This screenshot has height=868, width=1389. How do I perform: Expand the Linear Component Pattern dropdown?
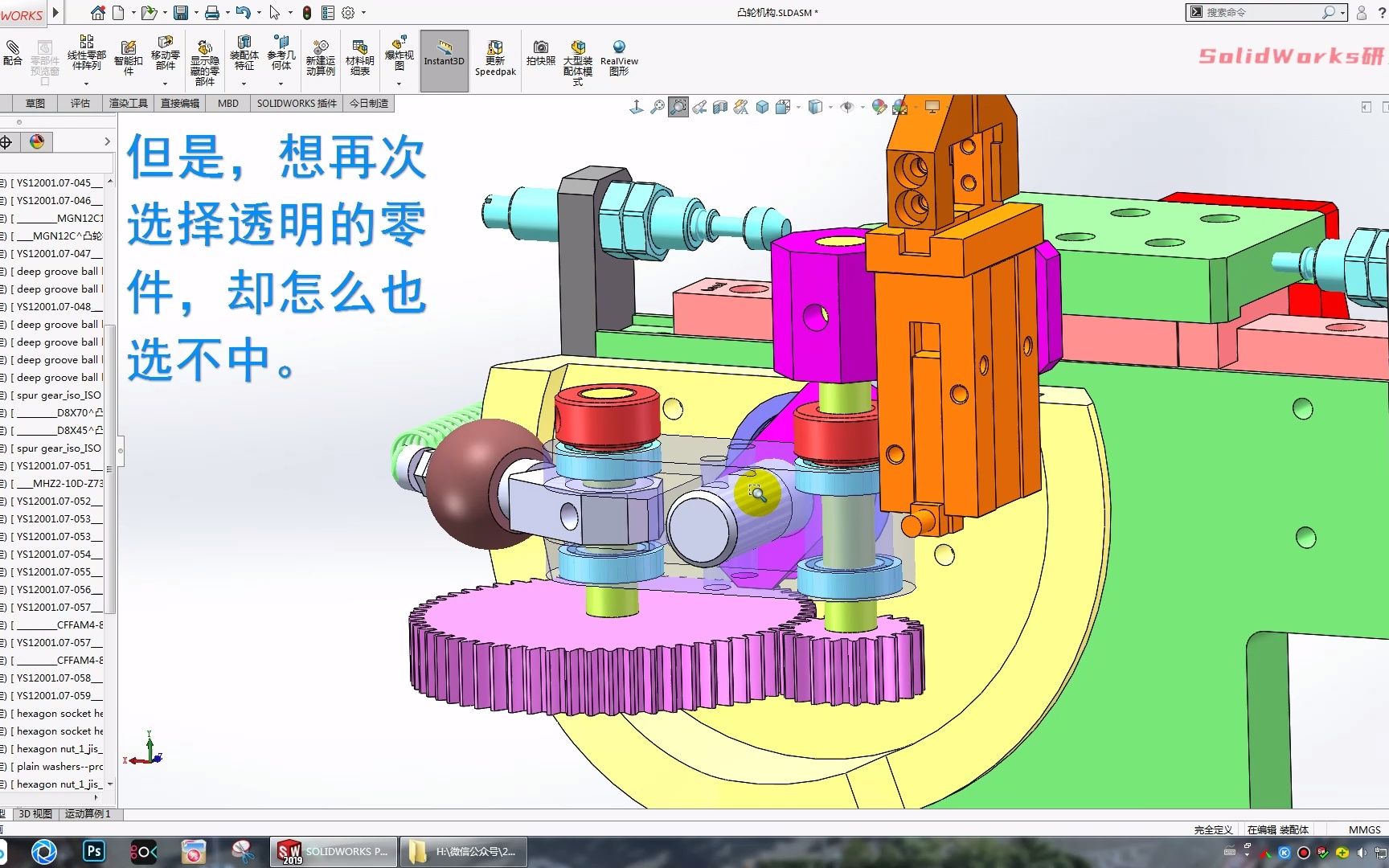tap(87, 83)
